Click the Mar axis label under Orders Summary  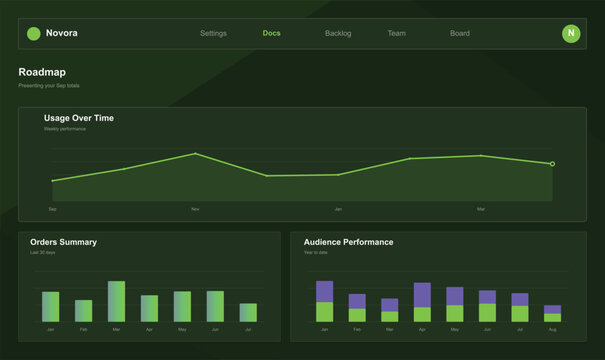[x=117, y=330]
